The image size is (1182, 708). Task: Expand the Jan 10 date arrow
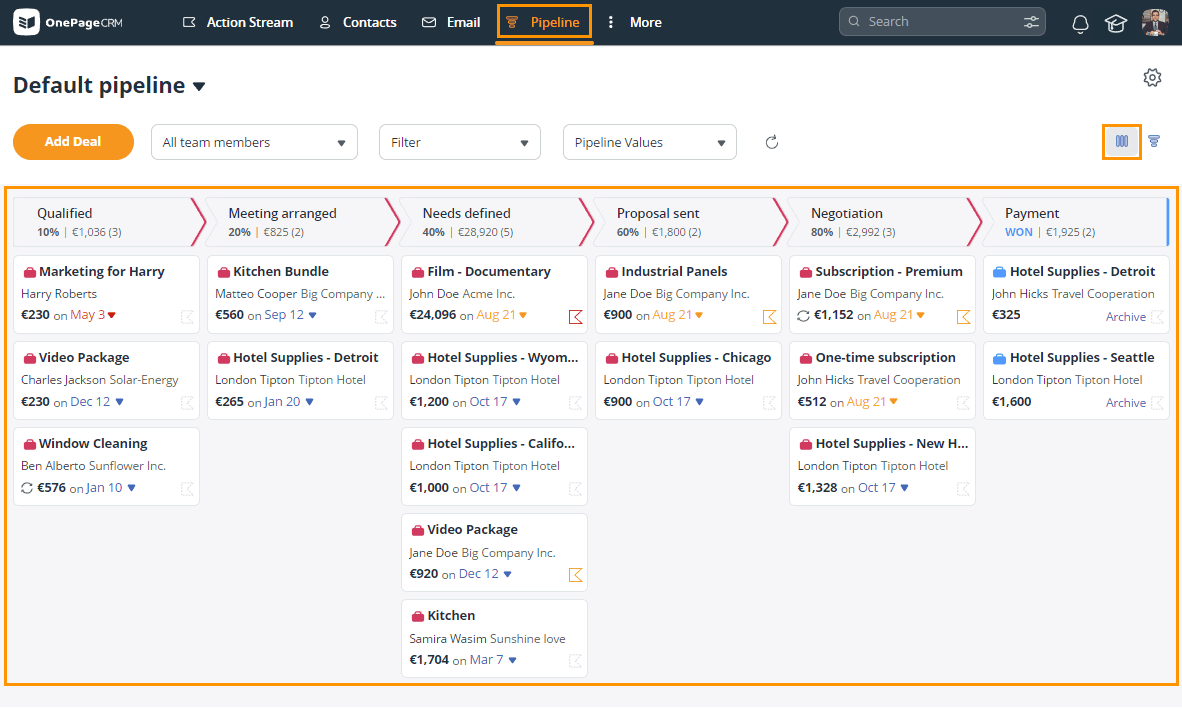coord(131,488)
